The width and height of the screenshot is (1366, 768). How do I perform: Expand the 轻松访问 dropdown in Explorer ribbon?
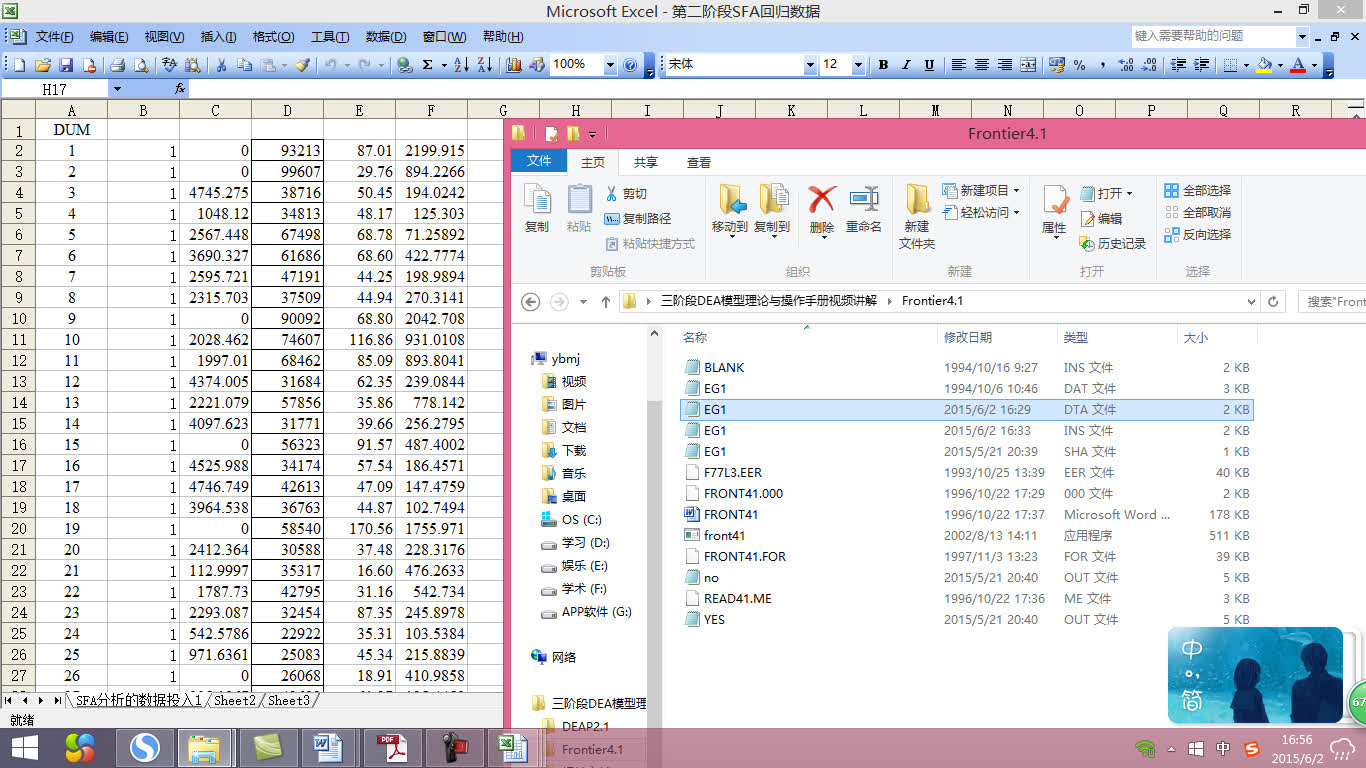coord(1017,212)
